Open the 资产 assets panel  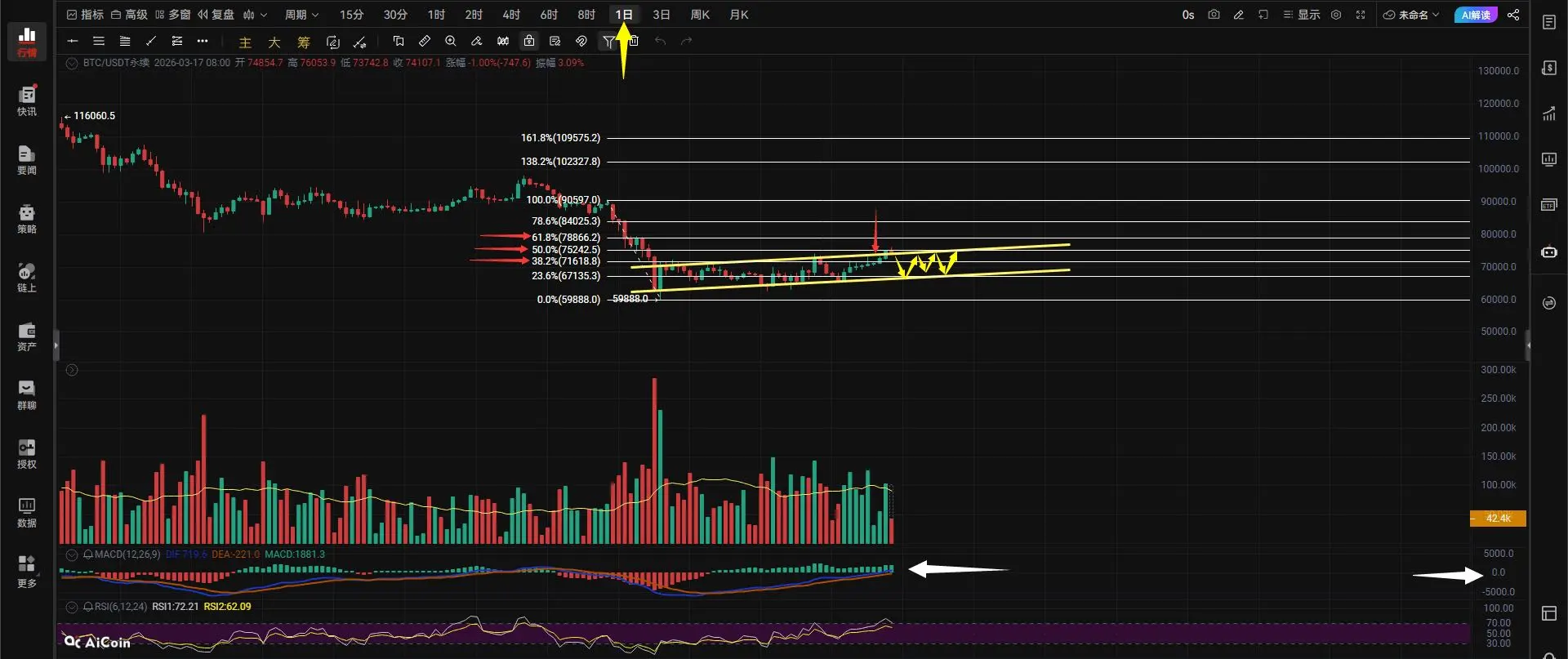click(27, 336)
